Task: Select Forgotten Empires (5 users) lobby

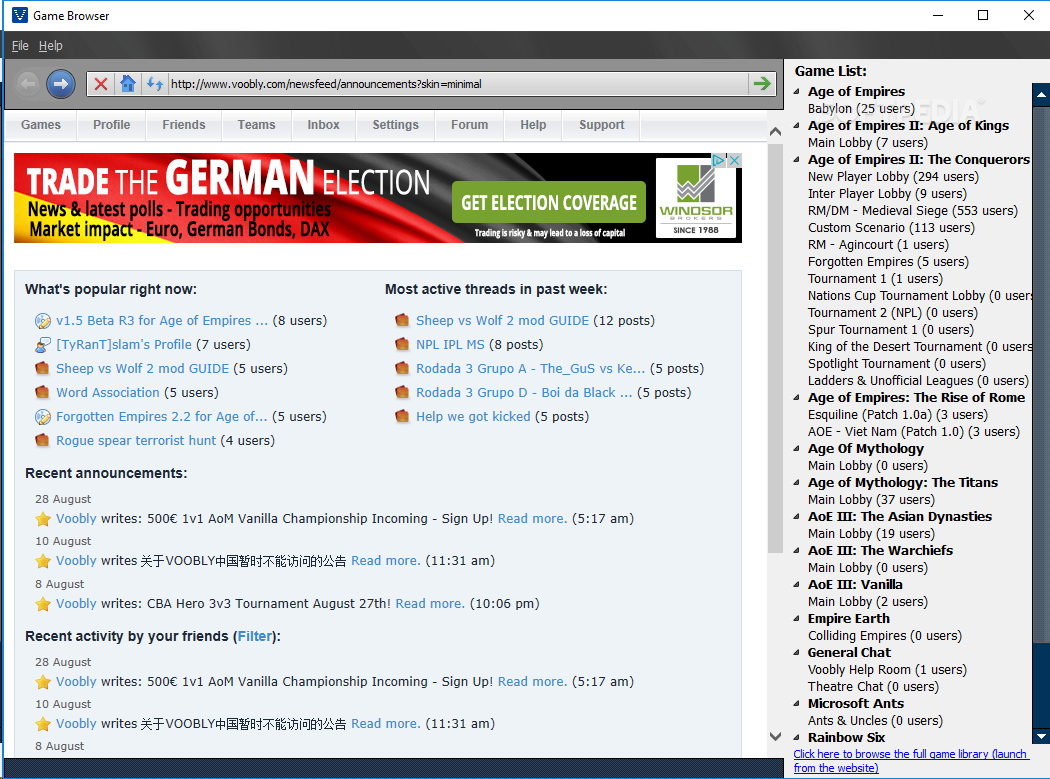Action: [x=888, y=262]
